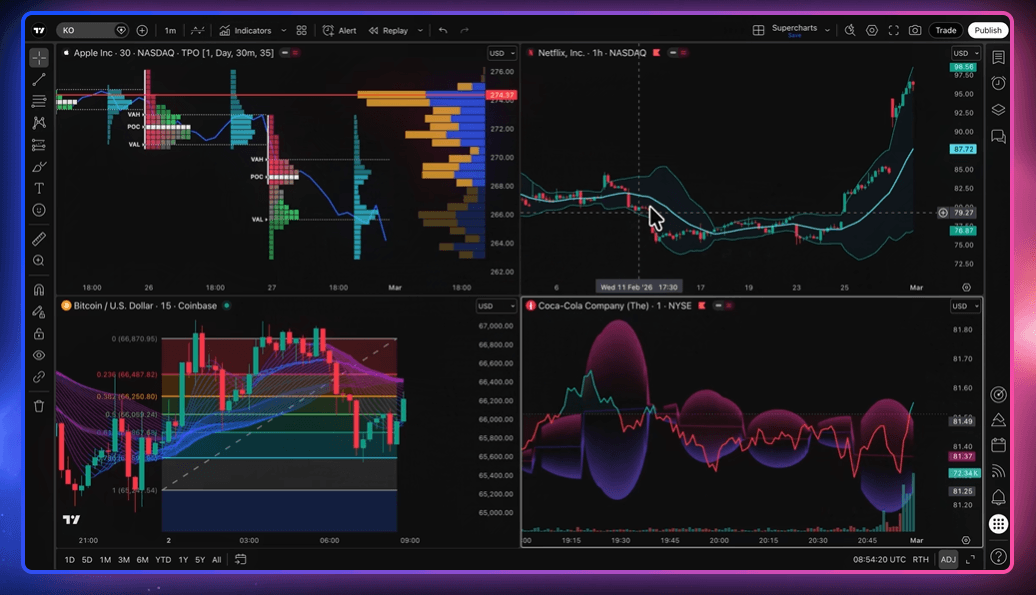Open Bitcoin chart USD currency dropdown
1036x595 pixels.
click(496, 306)
